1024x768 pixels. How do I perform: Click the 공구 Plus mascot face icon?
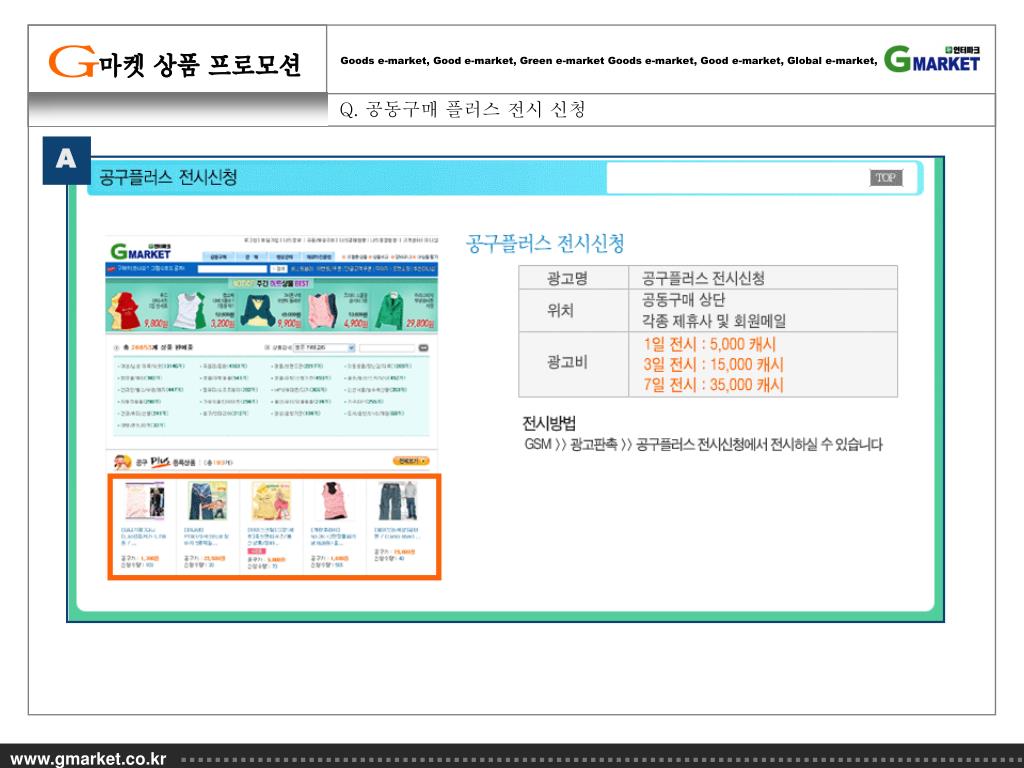121,462
